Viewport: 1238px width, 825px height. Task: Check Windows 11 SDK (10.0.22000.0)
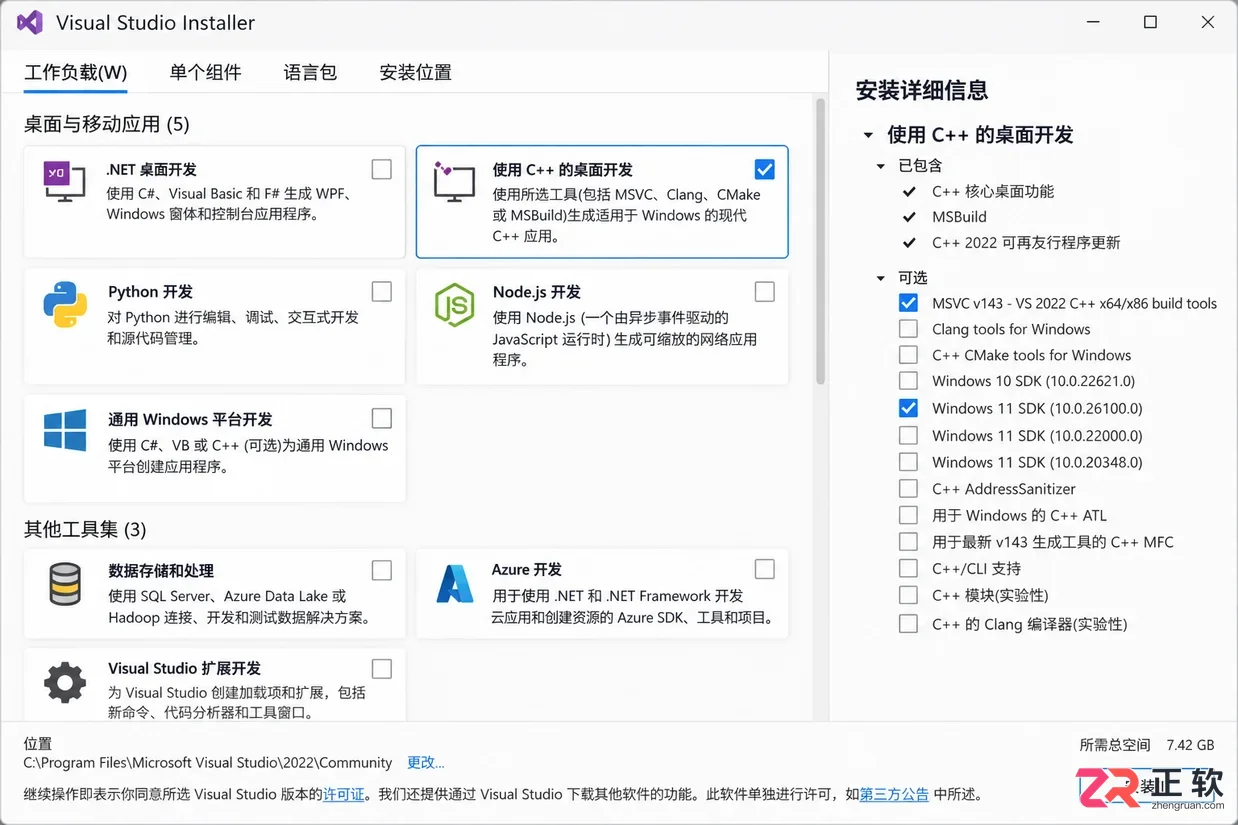point(908,435)
